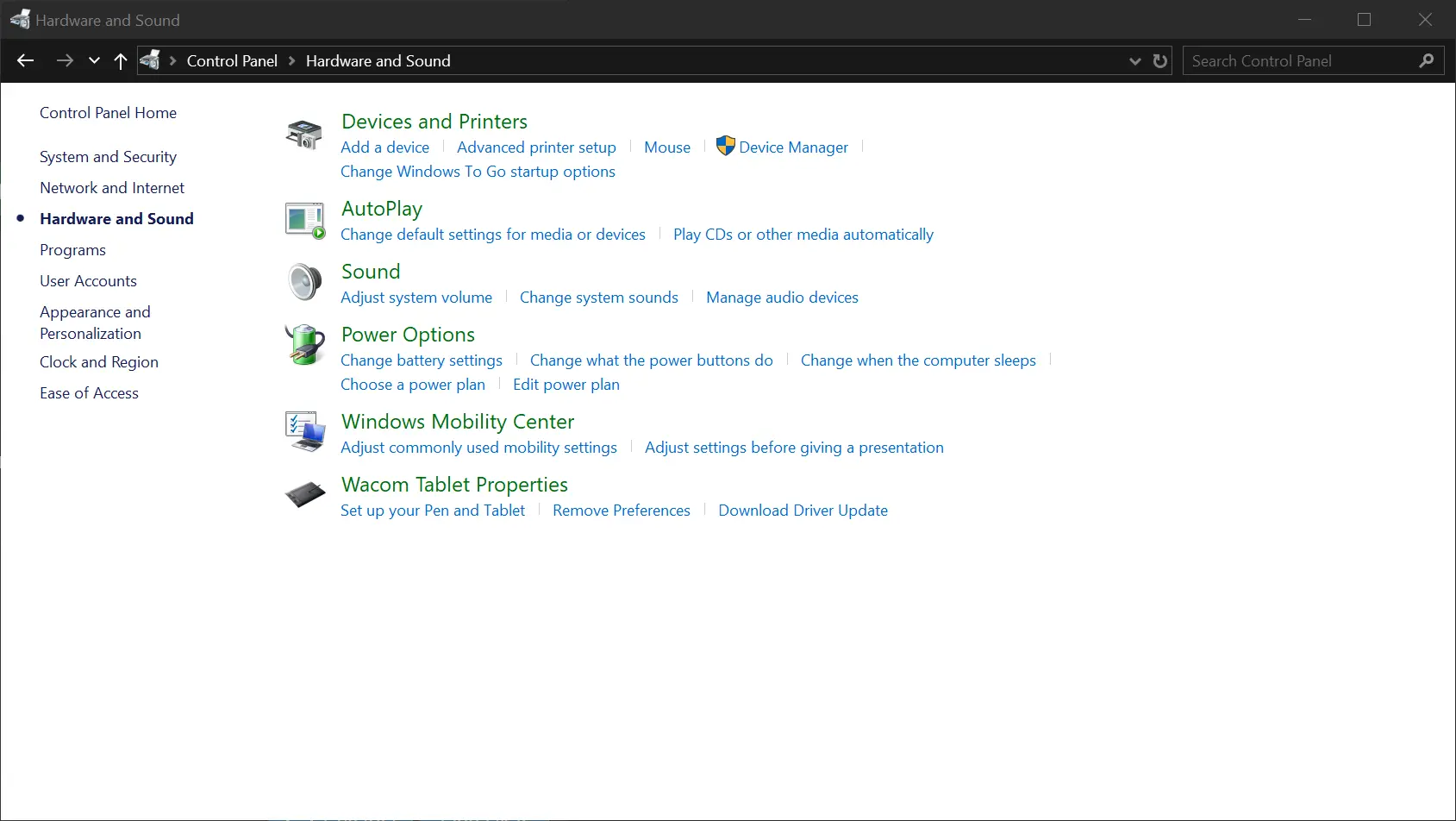Open Programs category
Image resolution: width=1456 pixels, height=821 pixels.
point(72,250)
